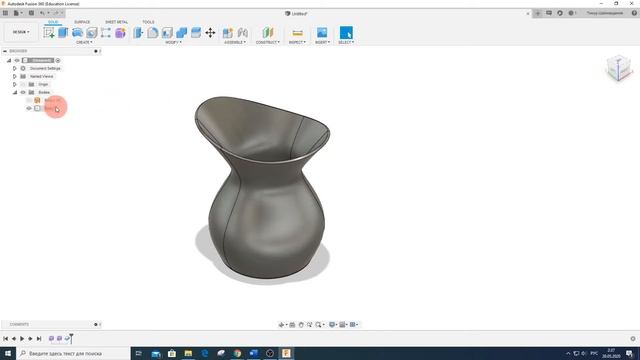Image resolution: width=640 pixels, height=360 pixels.
Task: Select the Extrude tool icon
Action: [63, 33]
